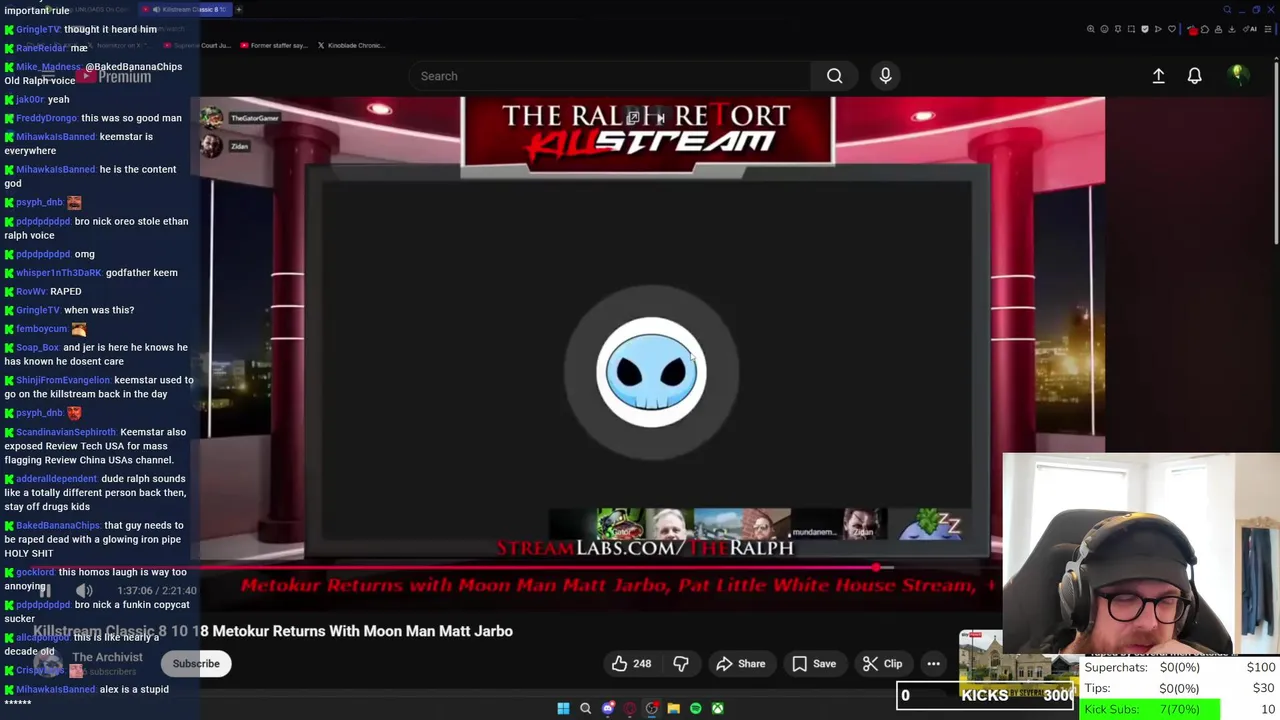1280x720 pixels.
Task: Open the account avatar menu
Action: [1237, 75]
